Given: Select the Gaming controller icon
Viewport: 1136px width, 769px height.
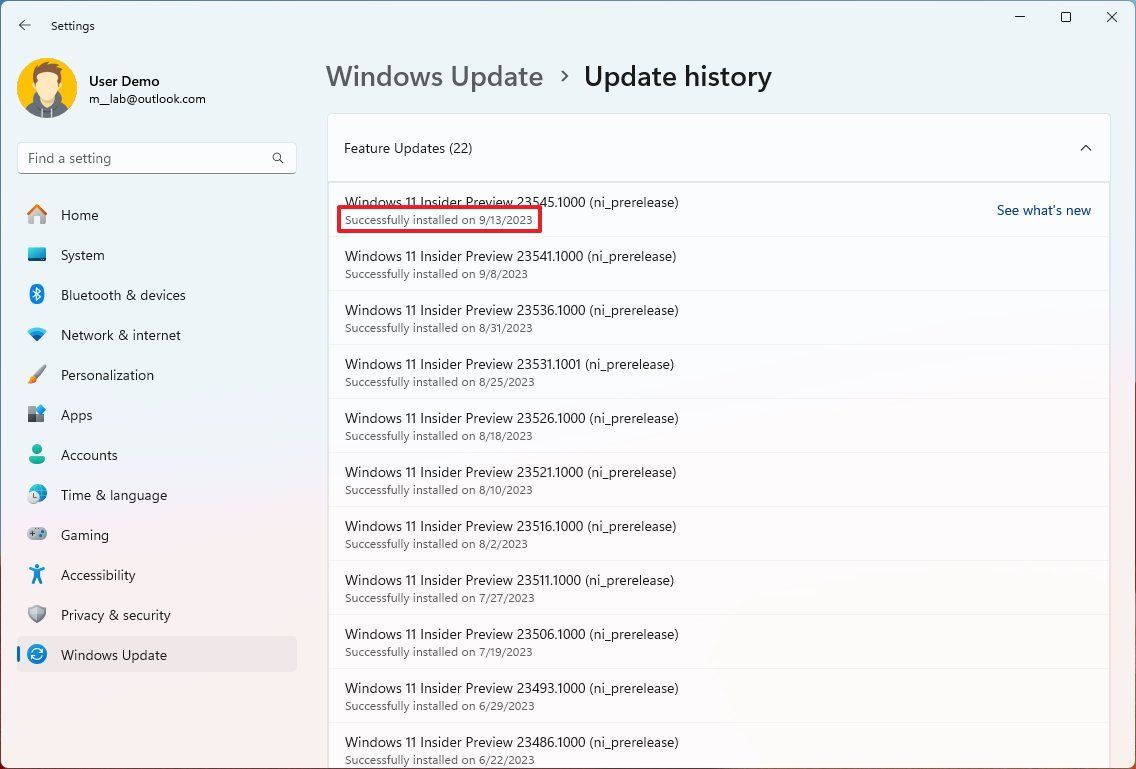Looking at the screenshot, I should coord(38,535).
